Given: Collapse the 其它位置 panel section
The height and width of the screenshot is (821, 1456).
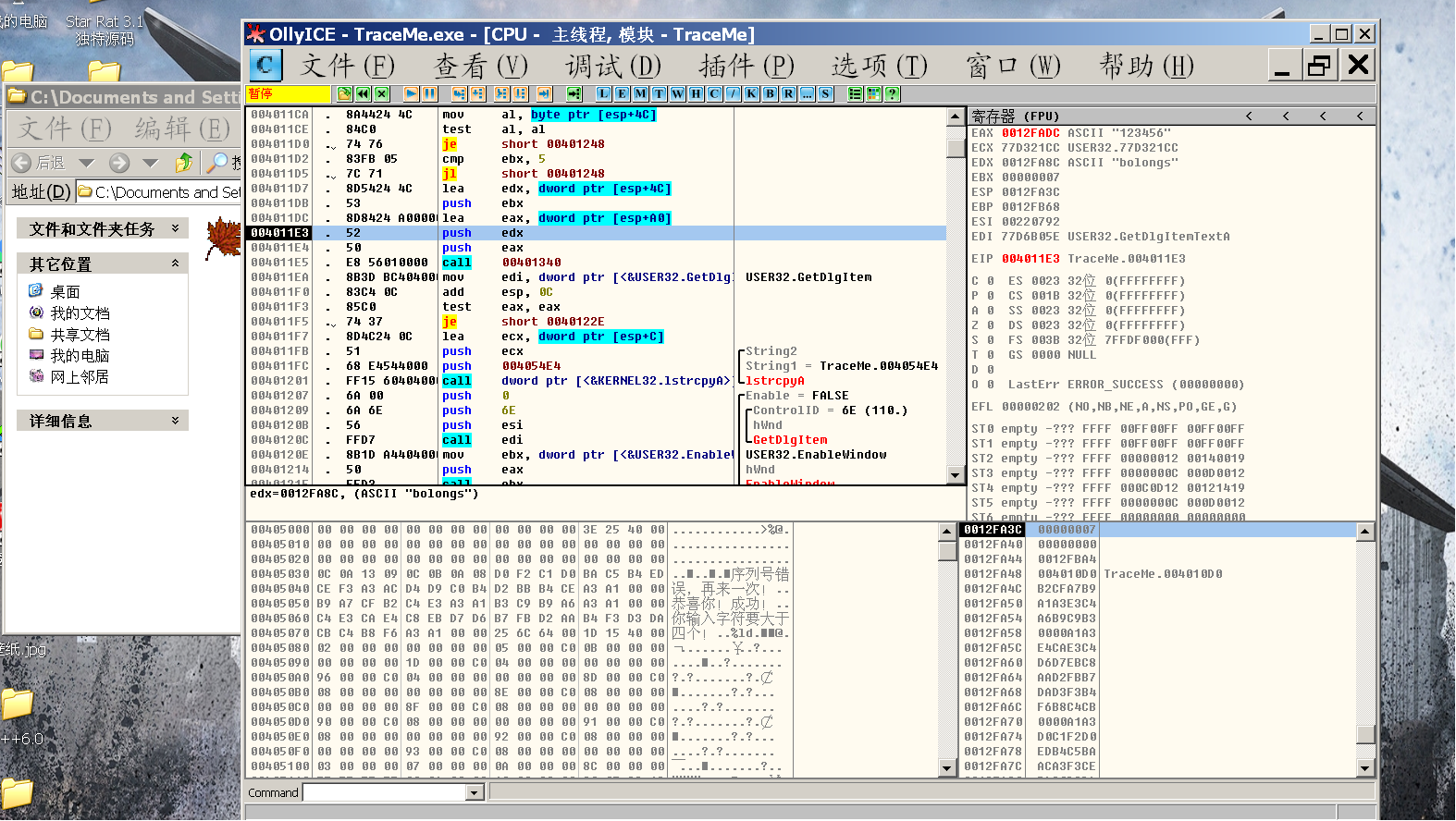Looking at the screenshot, I should (x=175, y=263).
